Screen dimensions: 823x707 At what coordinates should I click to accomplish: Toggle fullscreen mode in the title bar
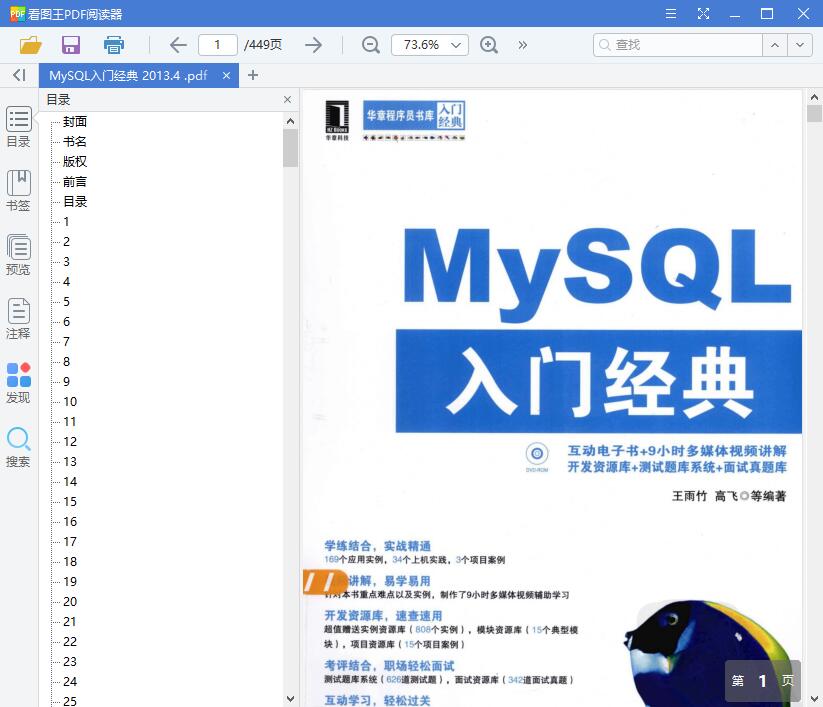pyautogui.click(x=703, y=14)
